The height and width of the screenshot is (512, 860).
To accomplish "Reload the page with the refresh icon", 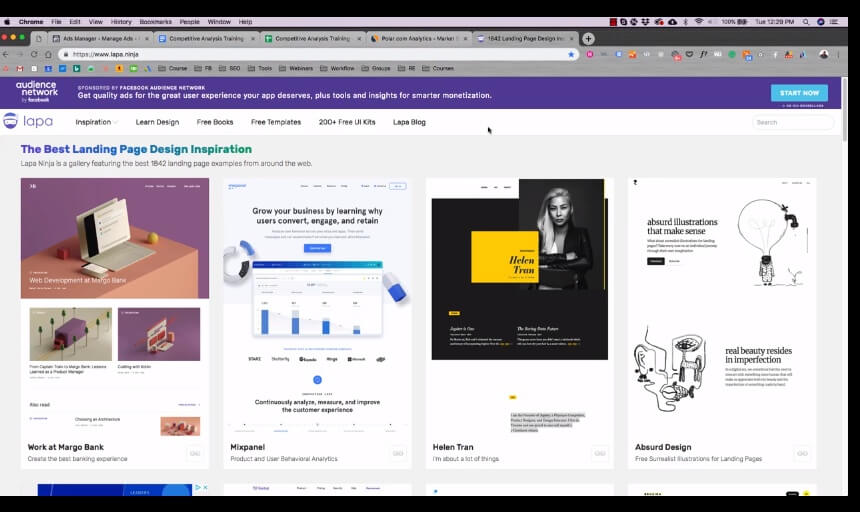I will (x=34, y=54).
